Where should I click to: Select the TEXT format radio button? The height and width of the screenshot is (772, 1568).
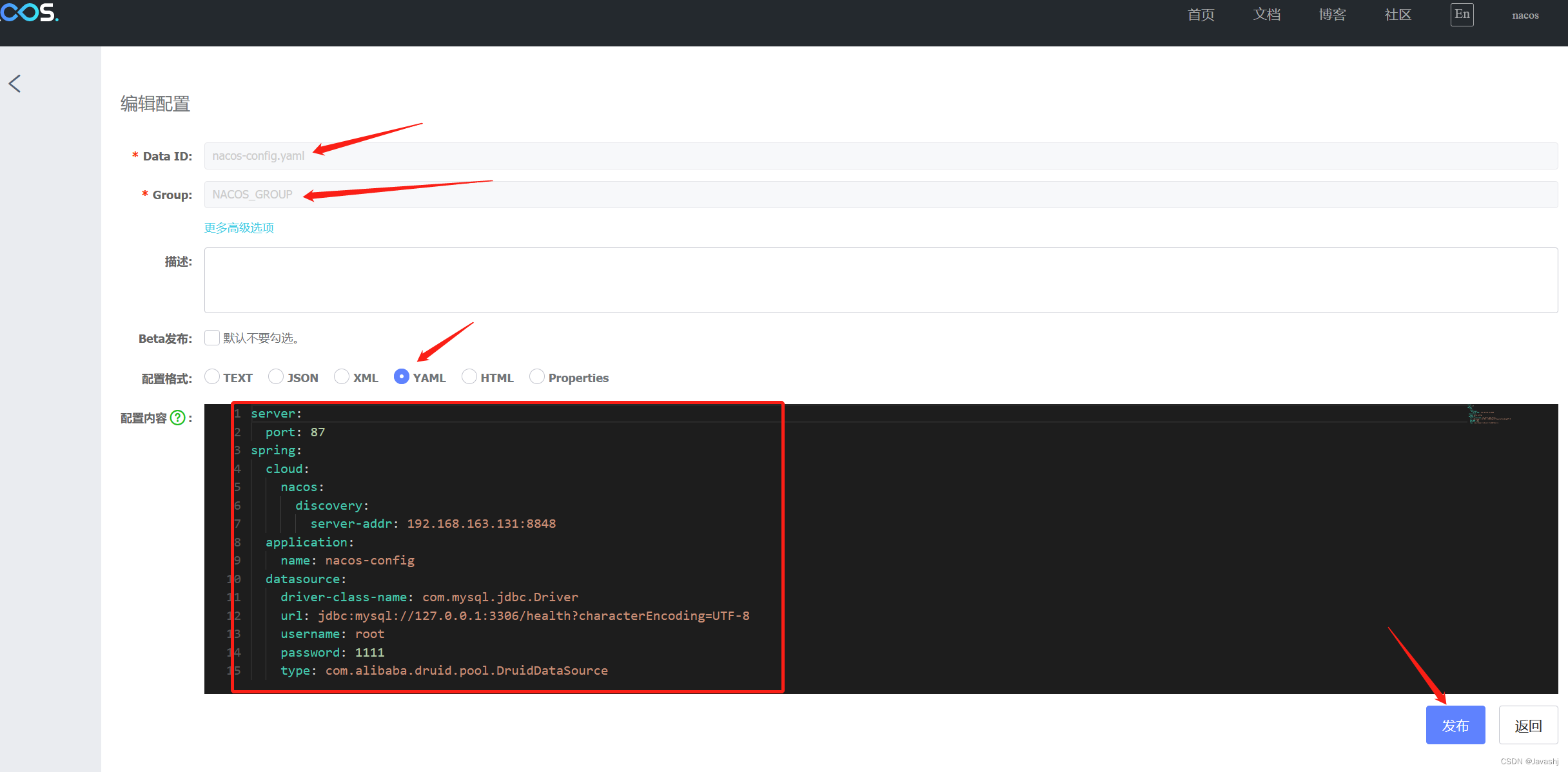(x=212, y=377)
